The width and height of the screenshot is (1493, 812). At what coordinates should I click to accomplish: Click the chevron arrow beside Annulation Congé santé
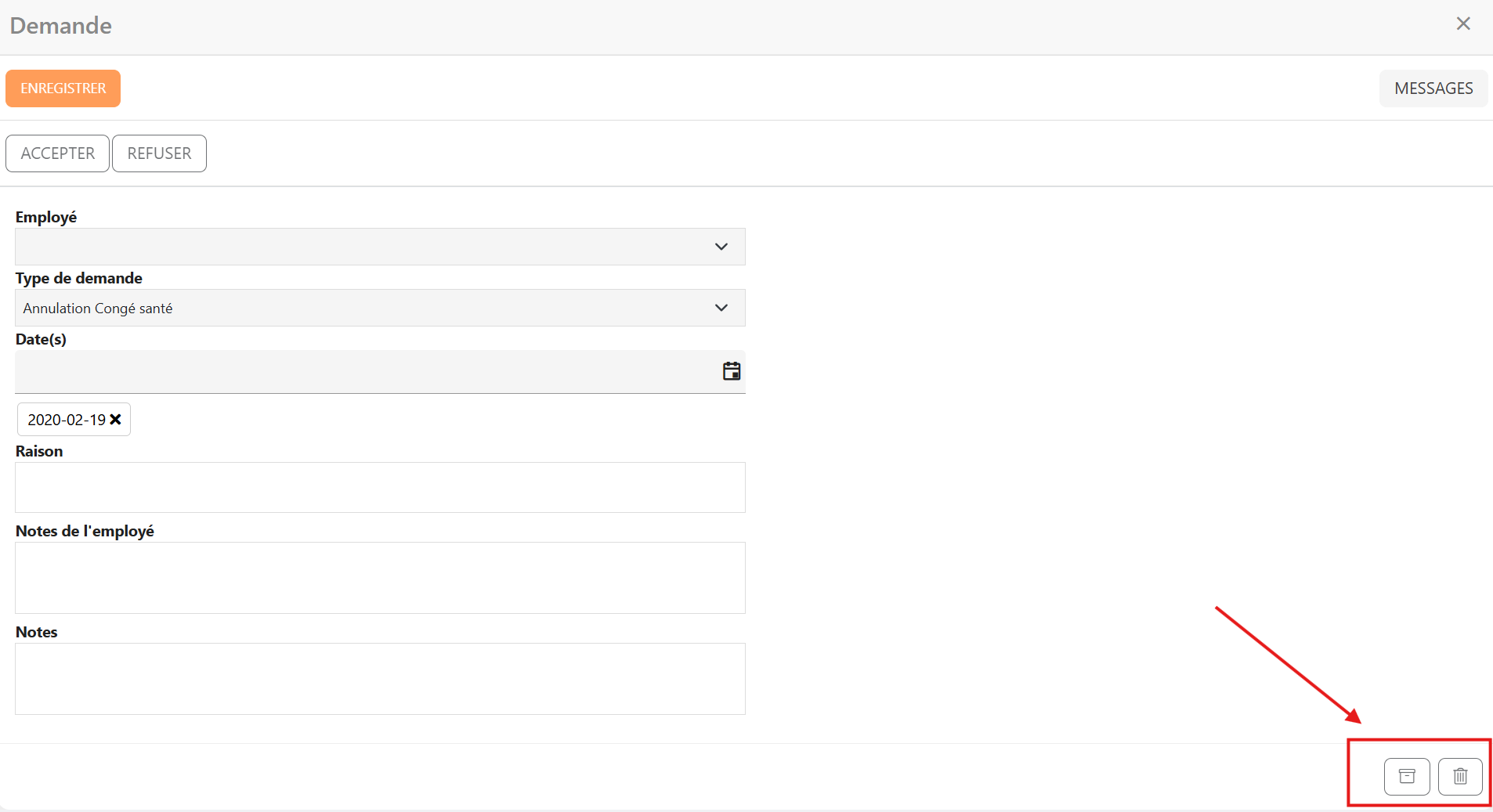coord(721,308)
